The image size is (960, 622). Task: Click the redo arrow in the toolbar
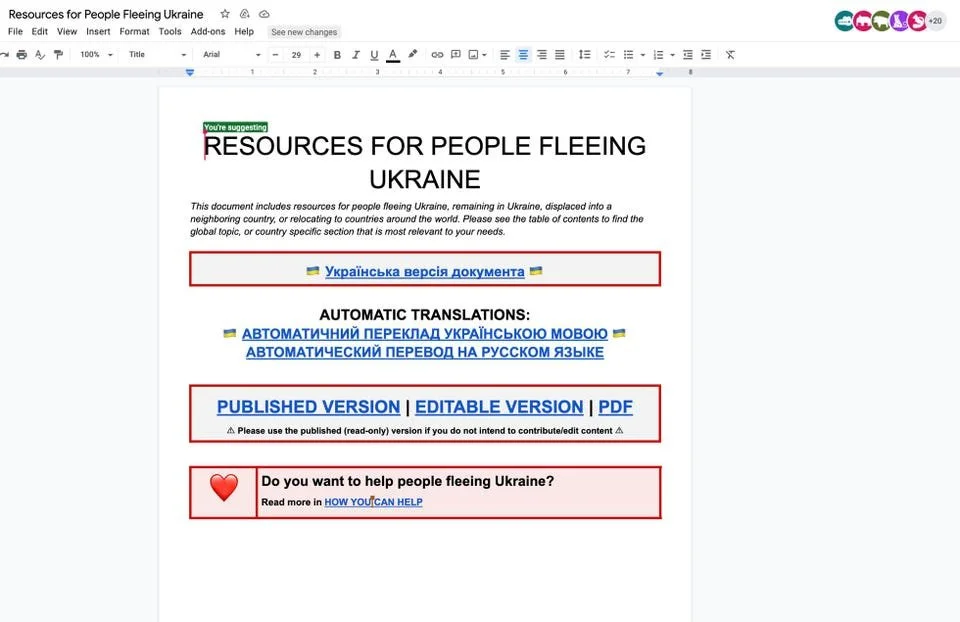point(4,54)
